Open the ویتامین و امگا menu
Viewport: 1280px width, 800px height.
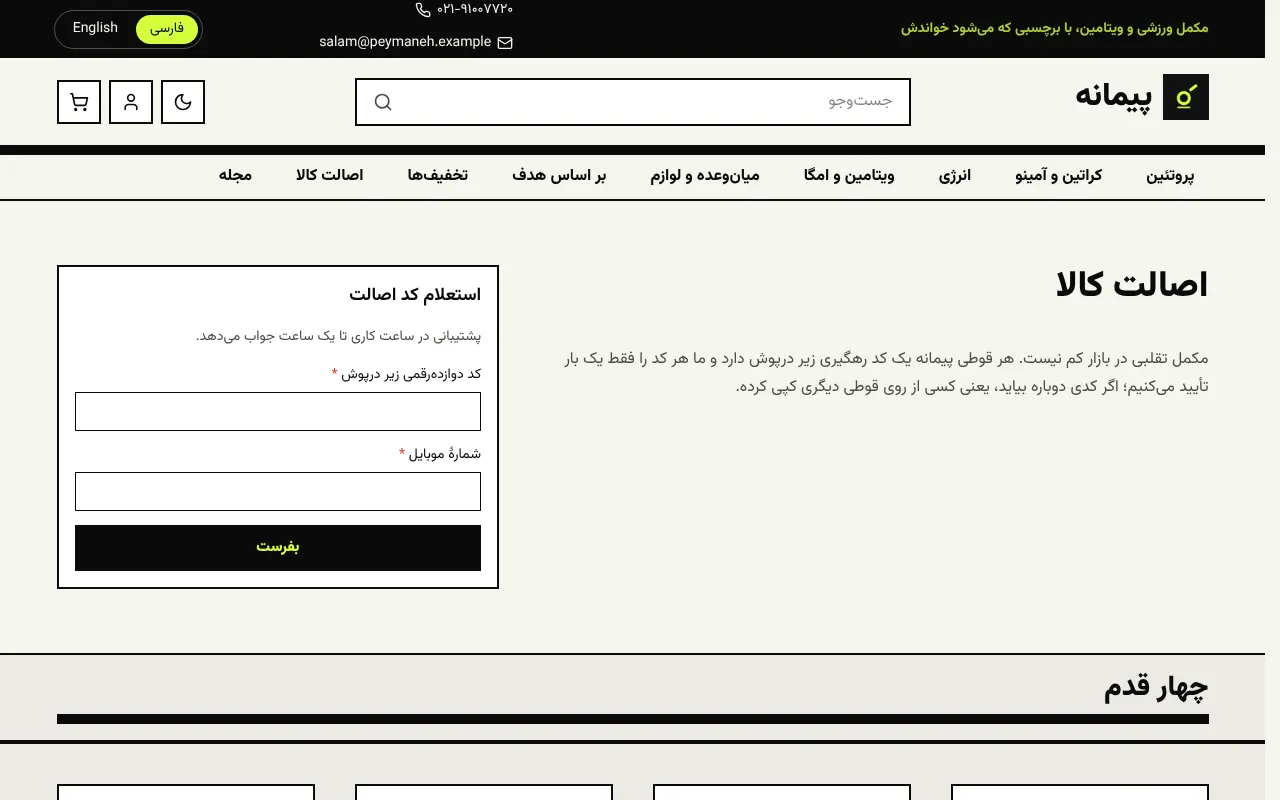coord(849,176)
